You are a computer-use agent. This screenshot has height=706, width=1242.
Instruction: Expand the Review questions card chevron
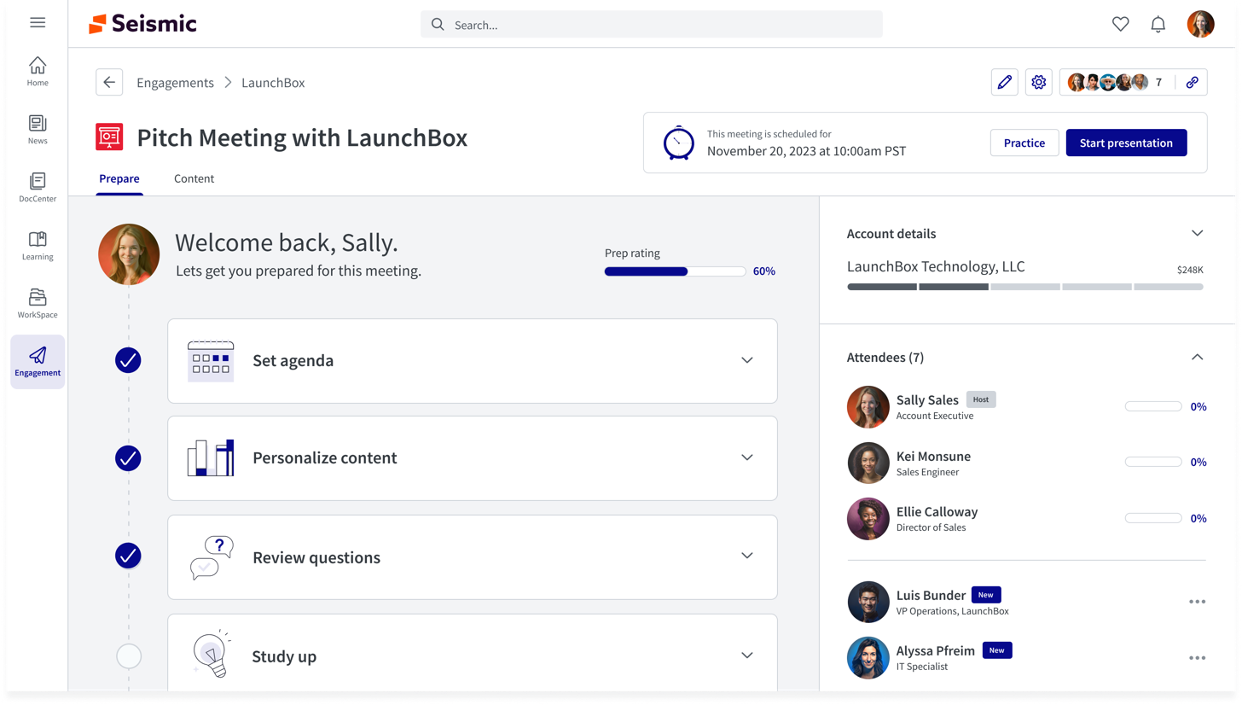tap(747, 555)
